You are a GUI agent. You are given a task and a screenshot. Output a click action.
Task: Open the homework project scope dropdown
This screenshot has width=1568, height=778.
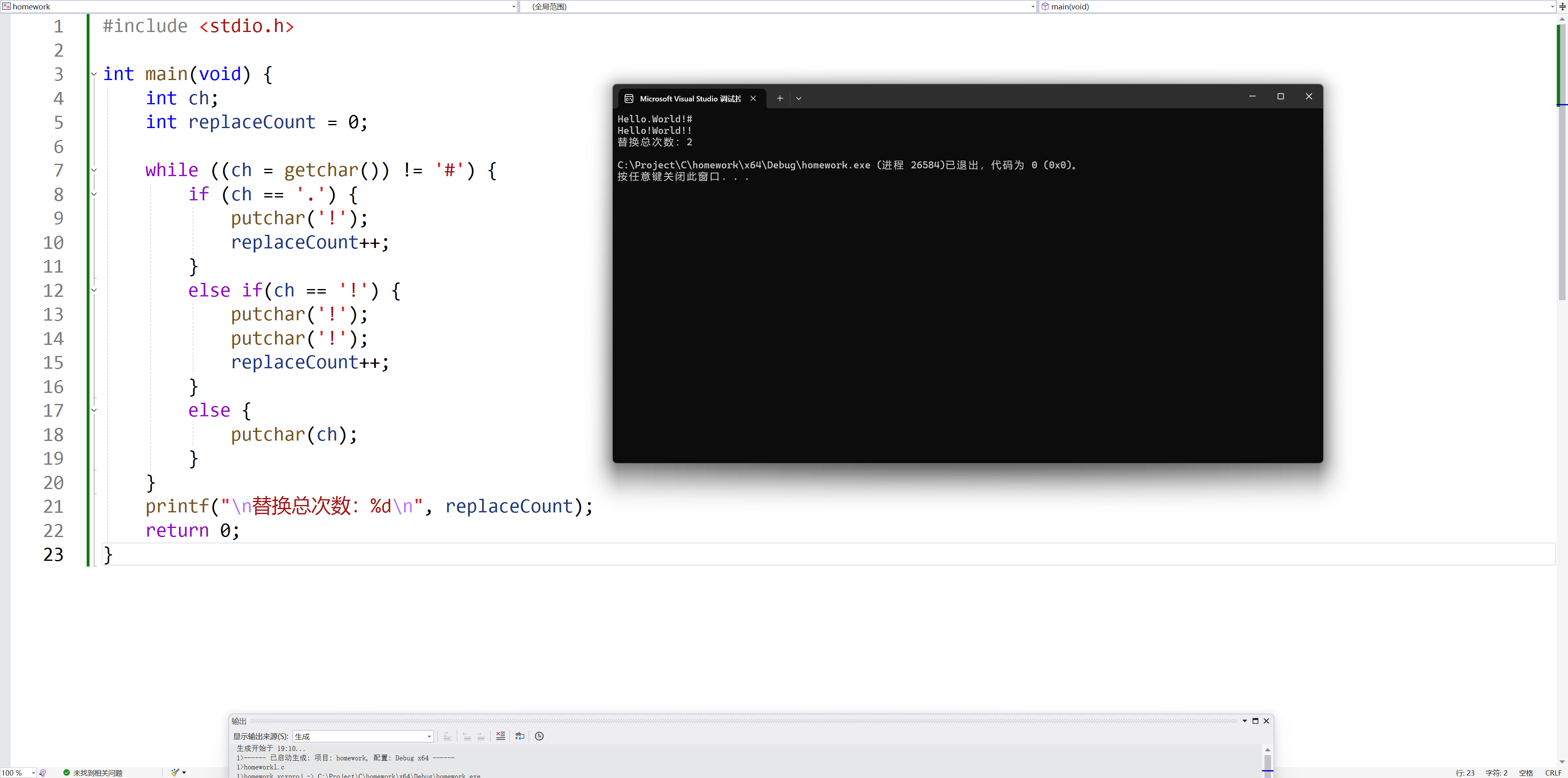point(514,7)
